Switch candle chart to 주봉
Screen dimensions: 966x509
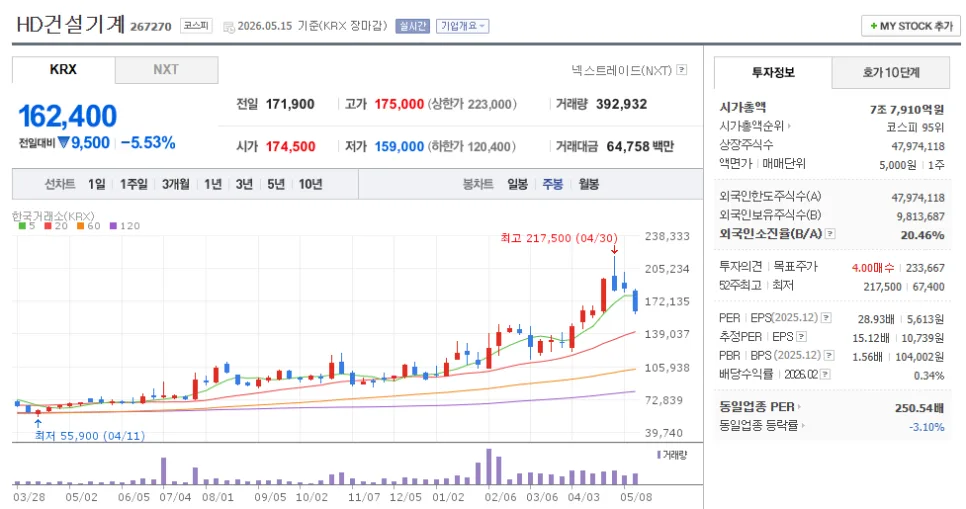click(x=553, y=184)
